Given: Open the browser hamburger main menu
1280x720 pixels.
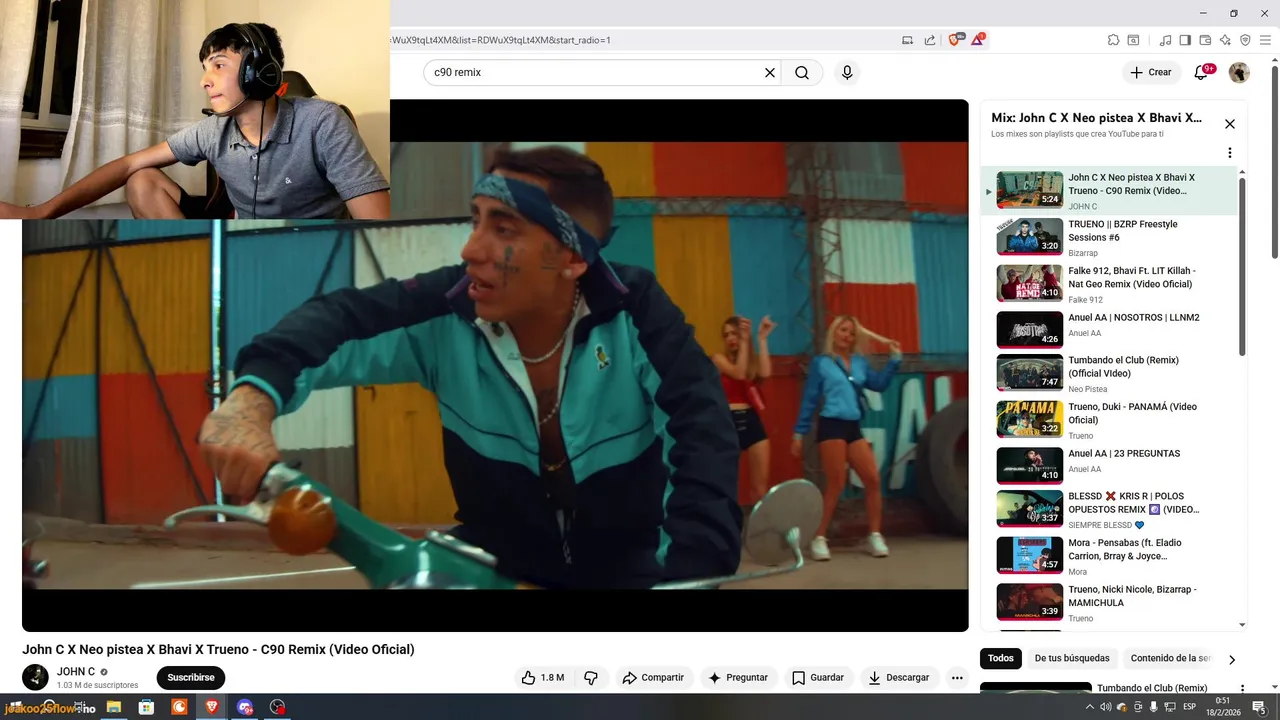Looking at the screenshot, I should (x=1265, y=40).
